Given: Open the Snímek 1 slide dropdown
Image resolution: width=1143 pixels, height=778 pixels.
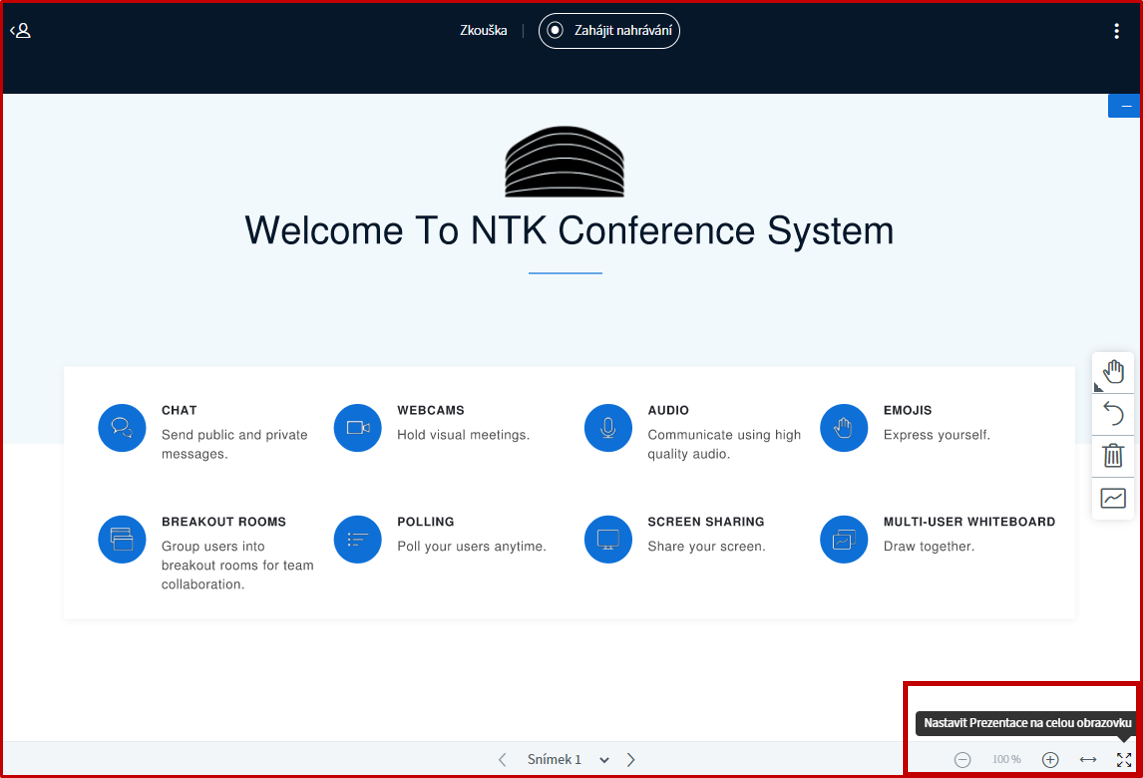Looking at the screenshot, I should point(567,760).
